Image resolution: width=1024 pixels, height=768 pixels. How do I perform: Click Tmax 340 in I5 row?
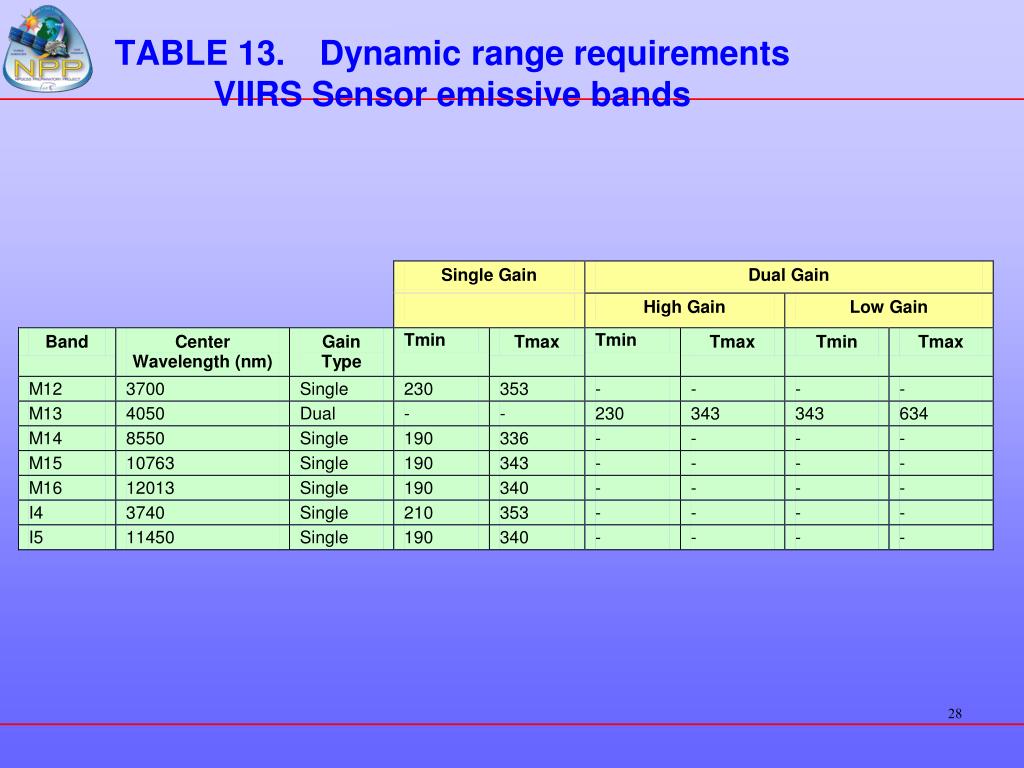pyautogui.click(x=514, y=538)
